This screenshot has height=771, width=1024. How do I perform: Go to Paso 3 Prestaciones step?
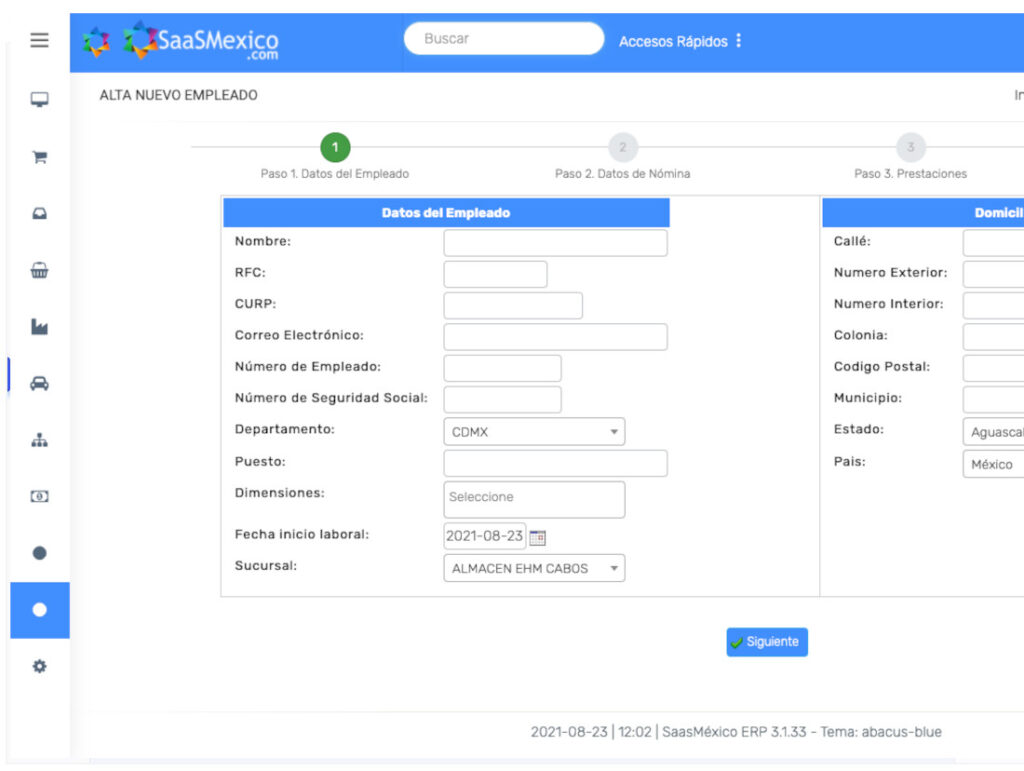pos(910,148)
